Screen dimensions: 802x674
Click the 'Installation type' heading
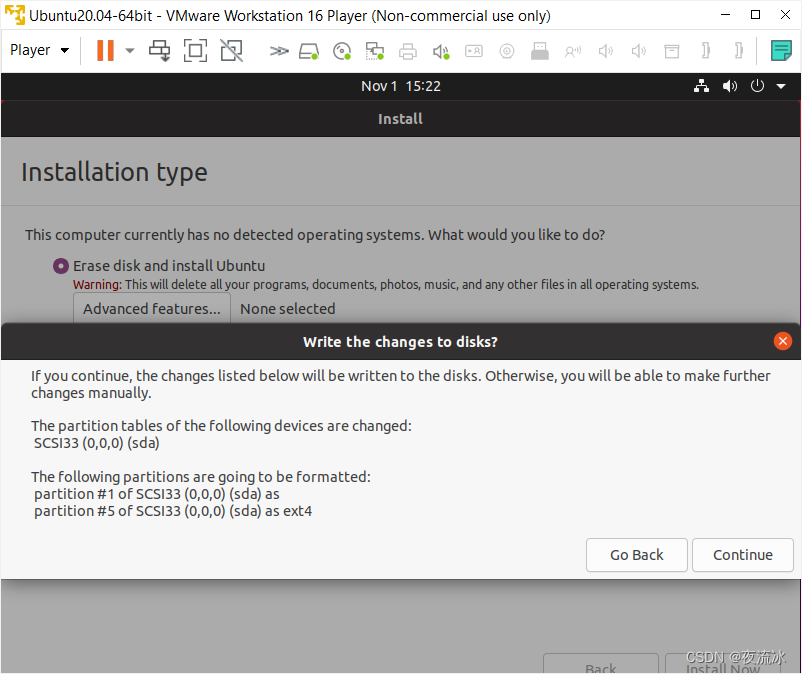pyautogui.click(x=115, y=172)
